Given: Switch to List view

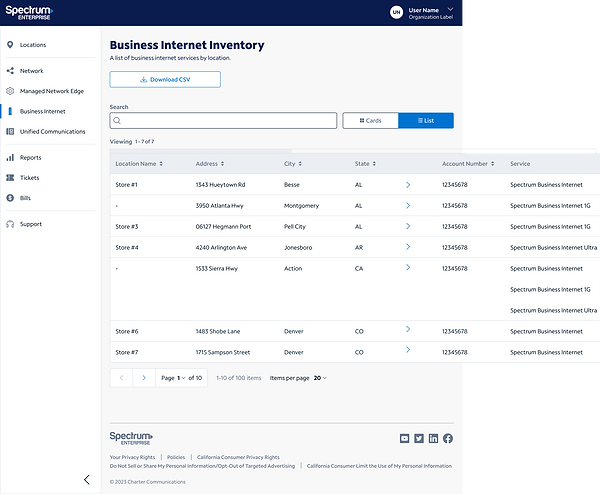Looking at the screenshot, I should 426,121.
